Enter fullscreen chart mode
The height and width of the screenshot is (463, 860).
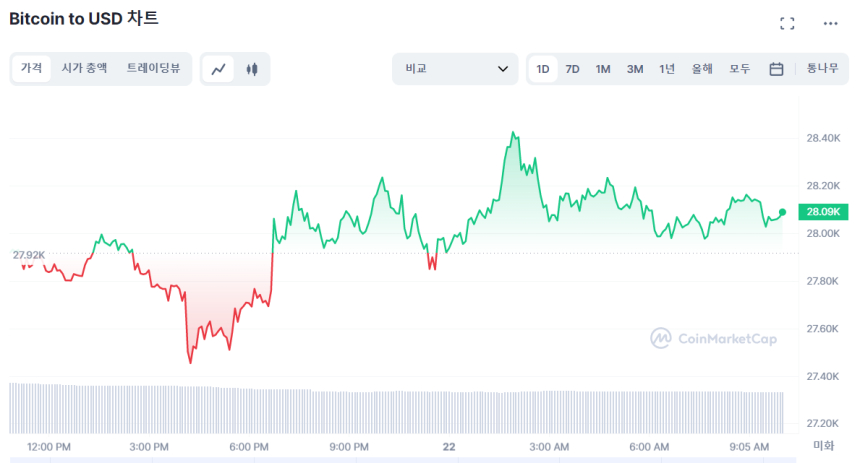pos(787,23)
